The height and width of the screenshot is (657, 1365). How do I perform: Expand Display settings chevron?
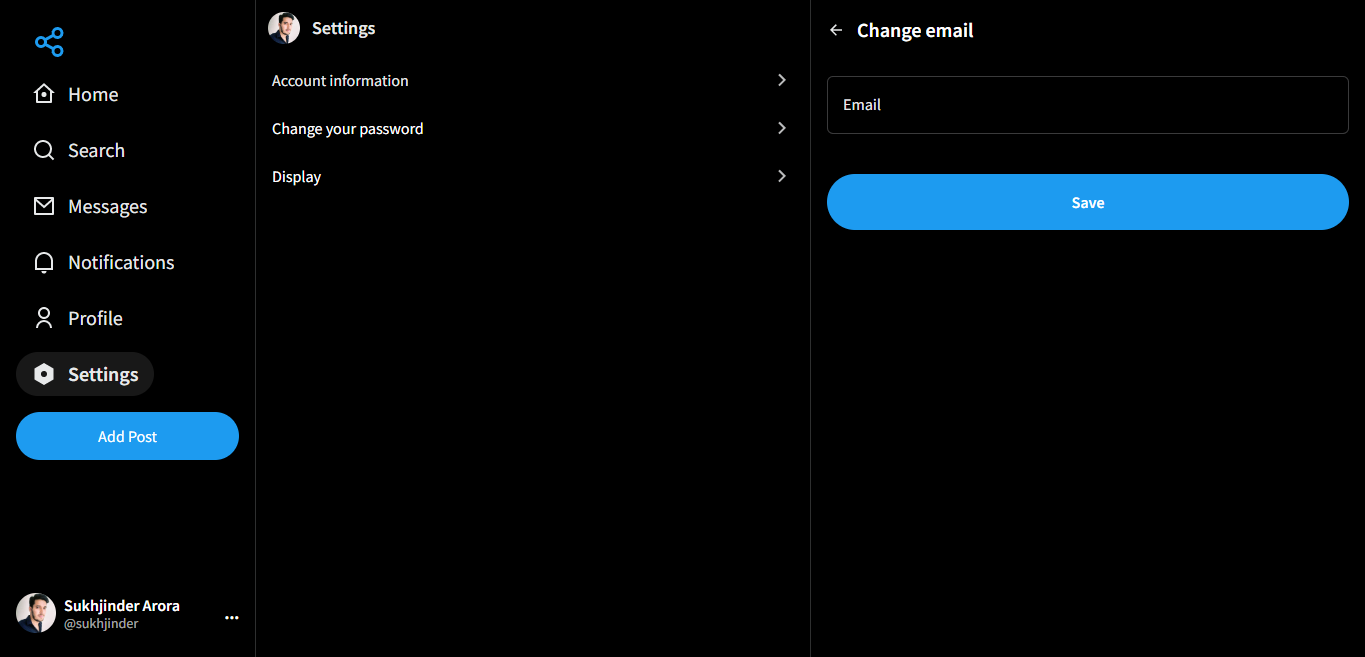pos(782,176)
